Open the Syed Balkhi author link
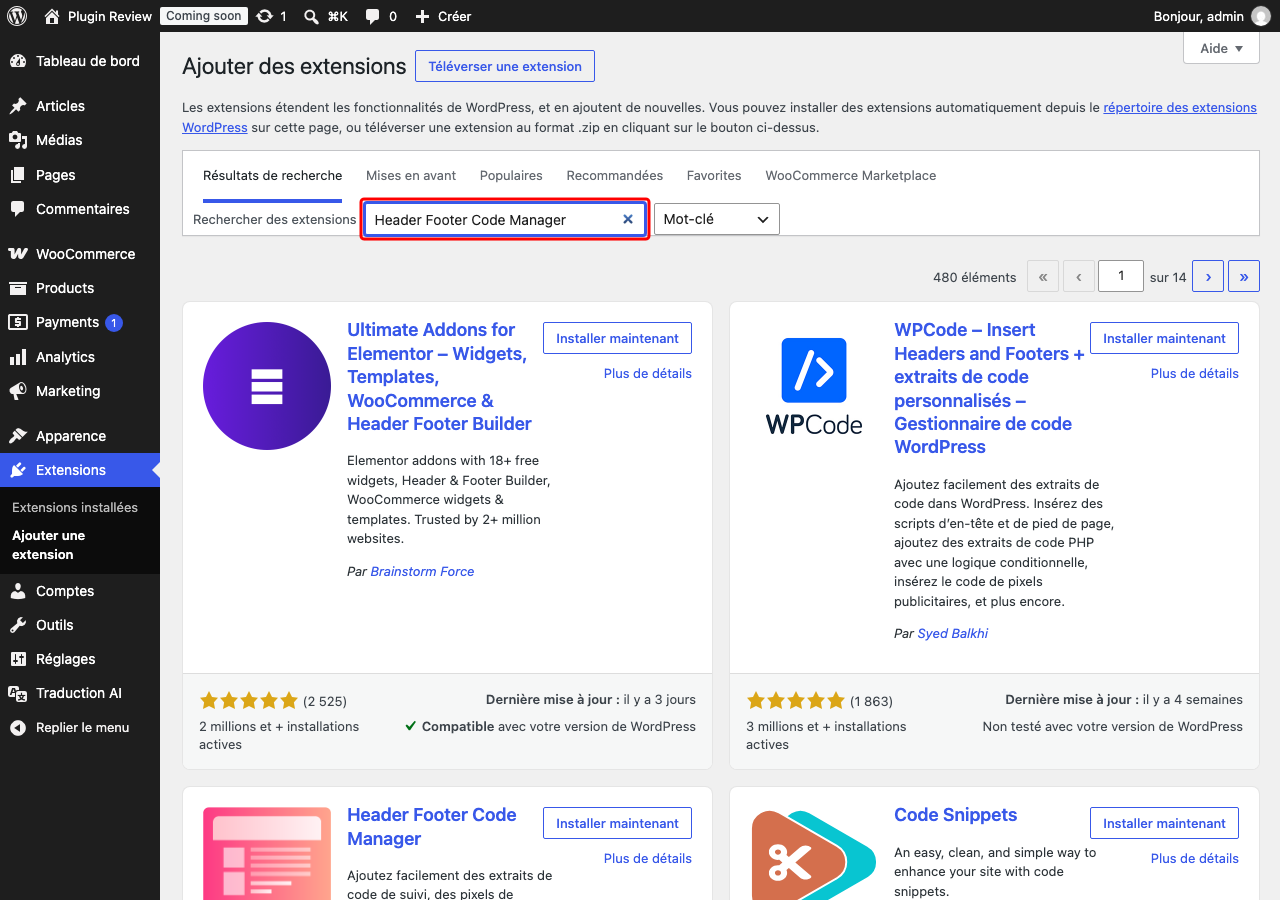 tap(953, 633)
